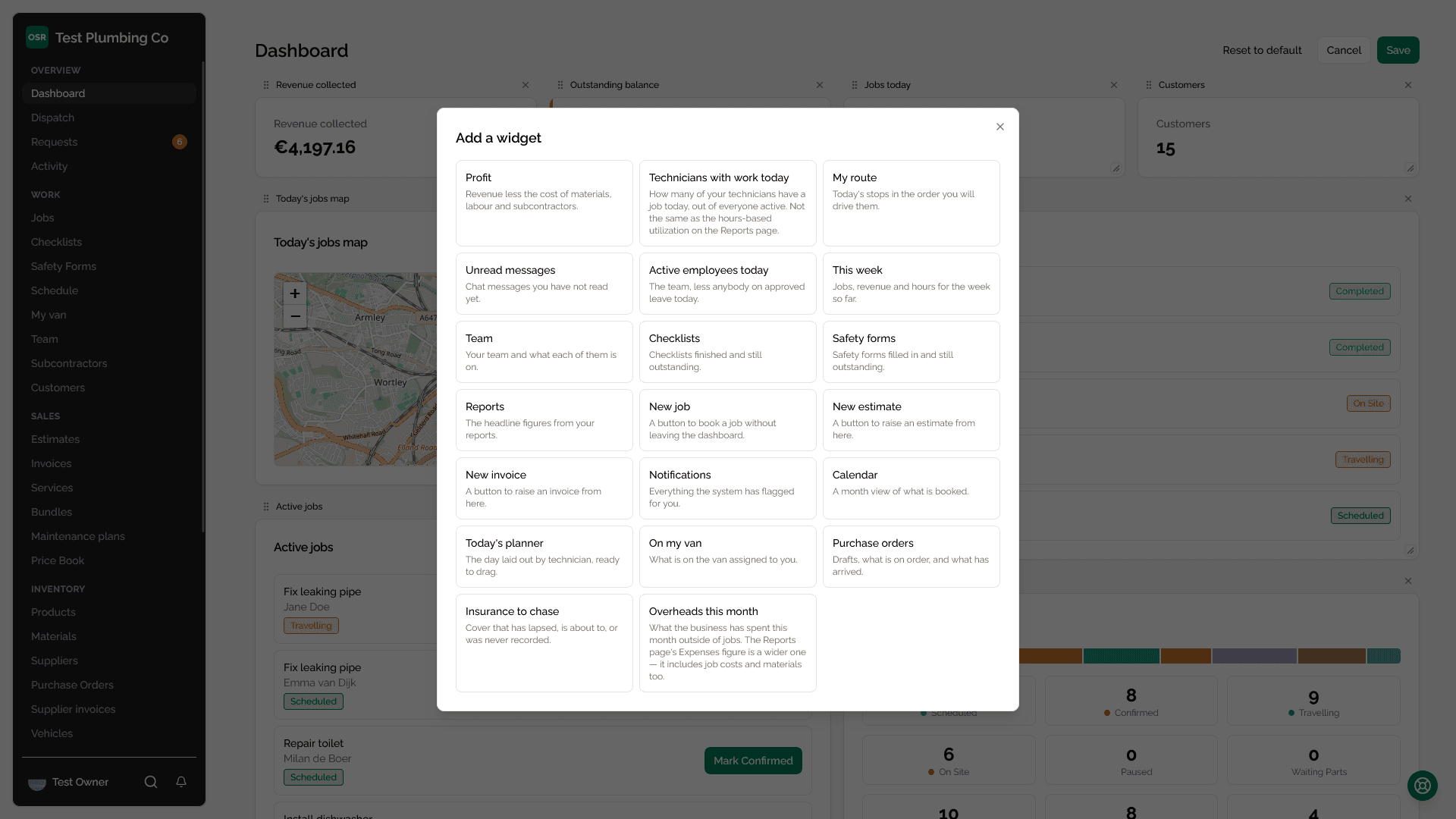Grab the Revenue collected drag handle
This screenshot has height=819, width=1456.
pyautogui.click(x=266, y=85)
